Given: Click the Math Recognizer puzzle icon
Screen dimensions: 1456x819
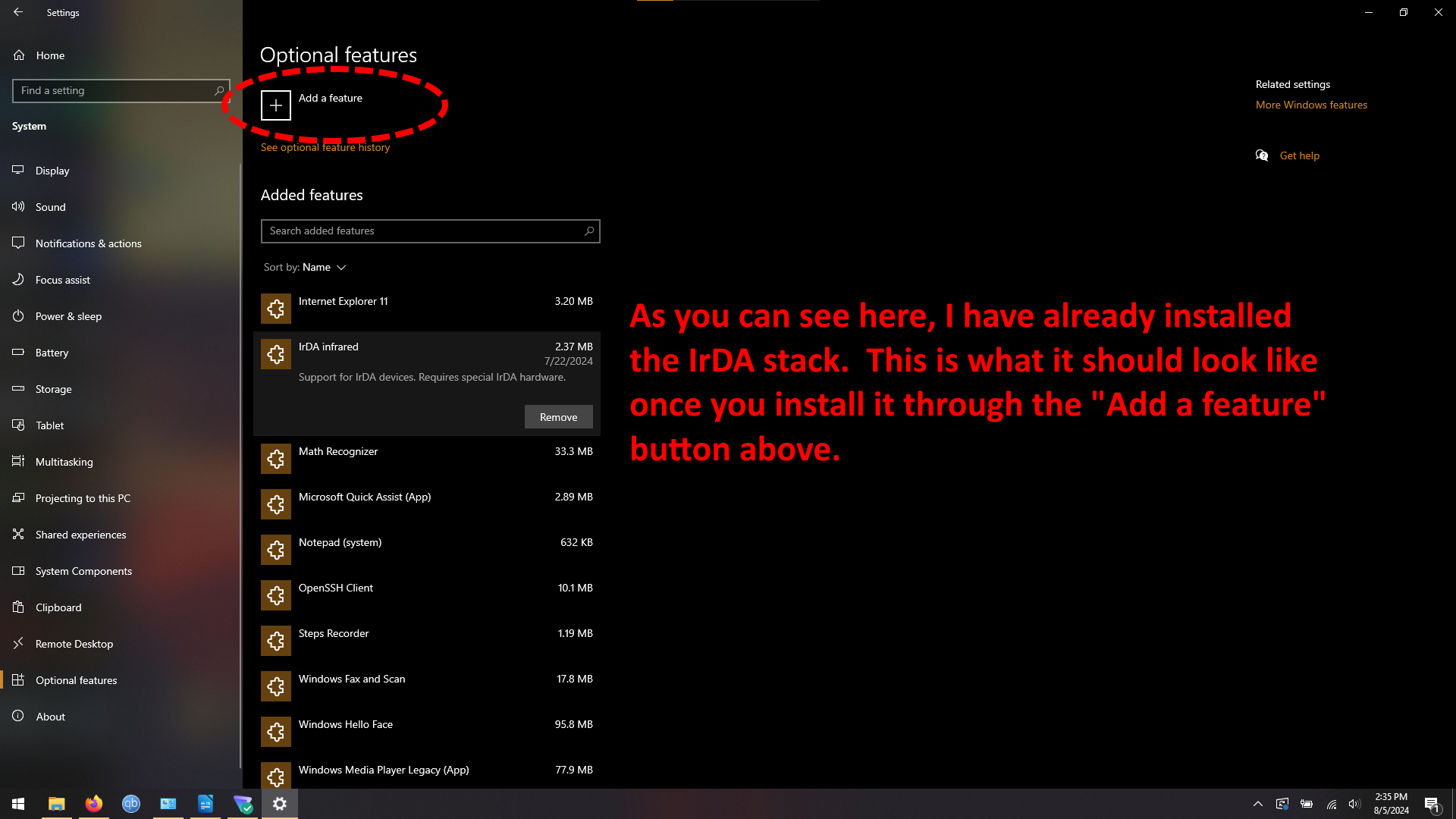Looking at the screenshot, I should [276, 459].
